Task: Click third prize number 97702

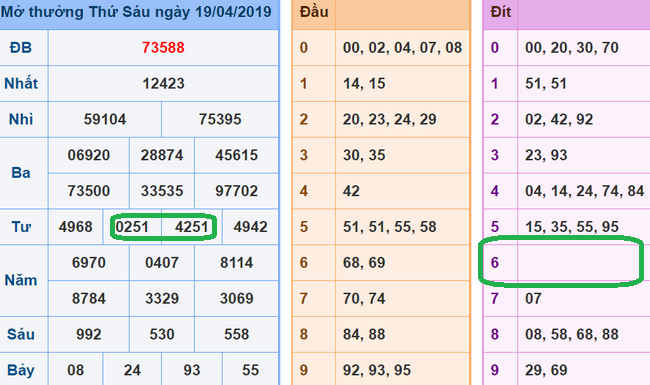Action: [x=236, y=191]
